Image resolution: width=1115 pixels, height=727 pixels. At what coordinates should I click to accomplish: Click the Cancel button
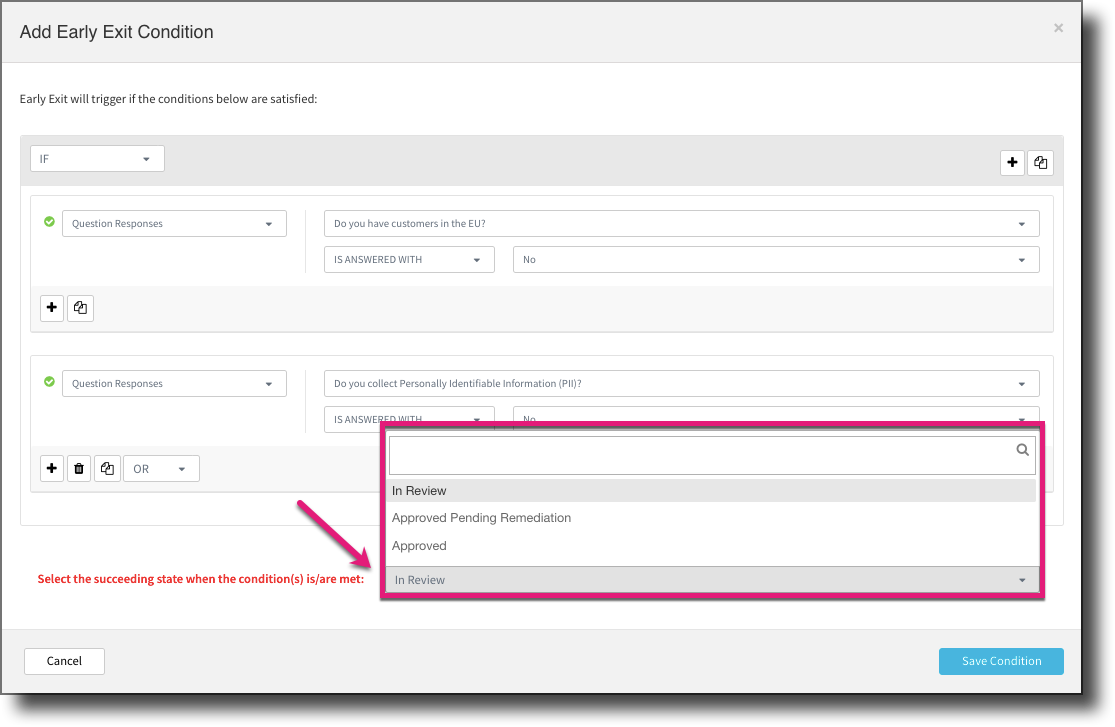(64, 661)
